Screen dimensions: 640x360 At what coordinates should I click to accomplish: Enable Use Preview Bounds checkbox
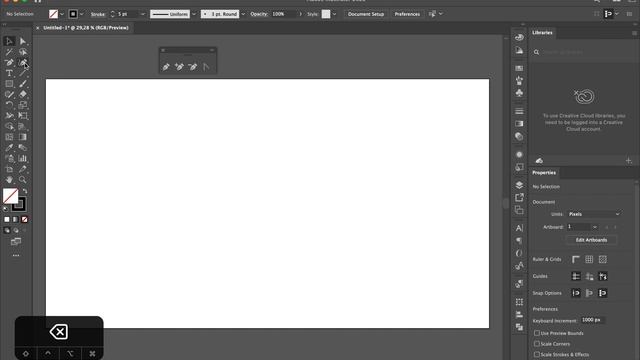(537, 333)
